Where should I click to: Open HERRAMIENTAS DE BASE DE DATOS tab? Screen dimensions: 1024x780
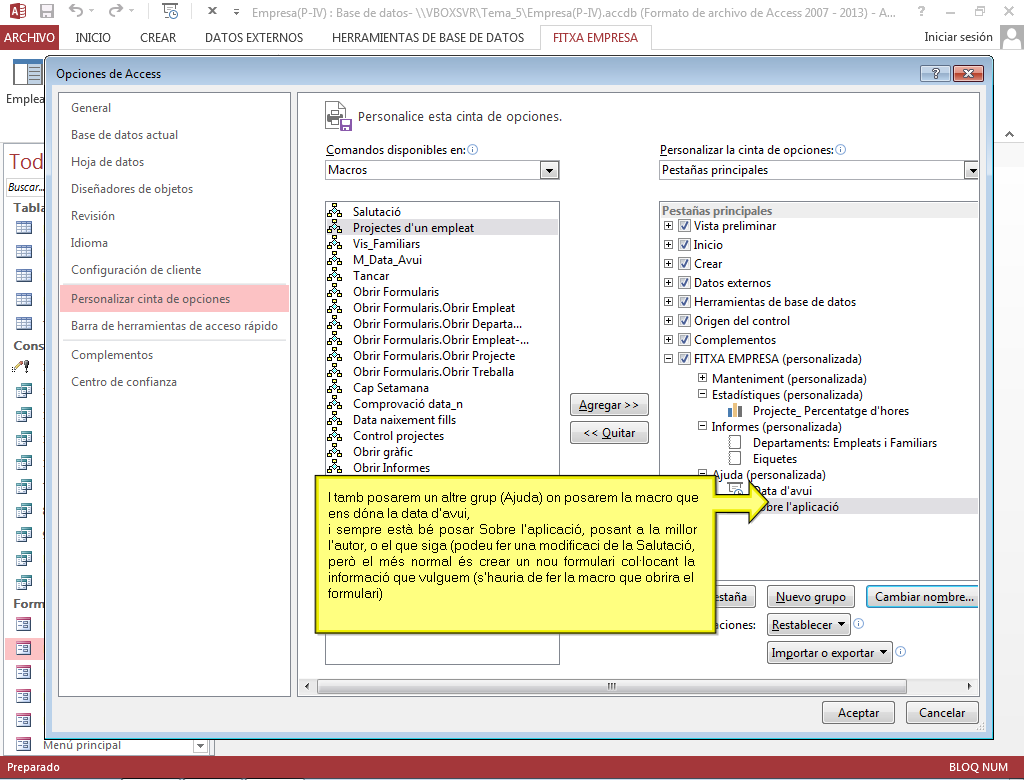[x=428, y=37]
